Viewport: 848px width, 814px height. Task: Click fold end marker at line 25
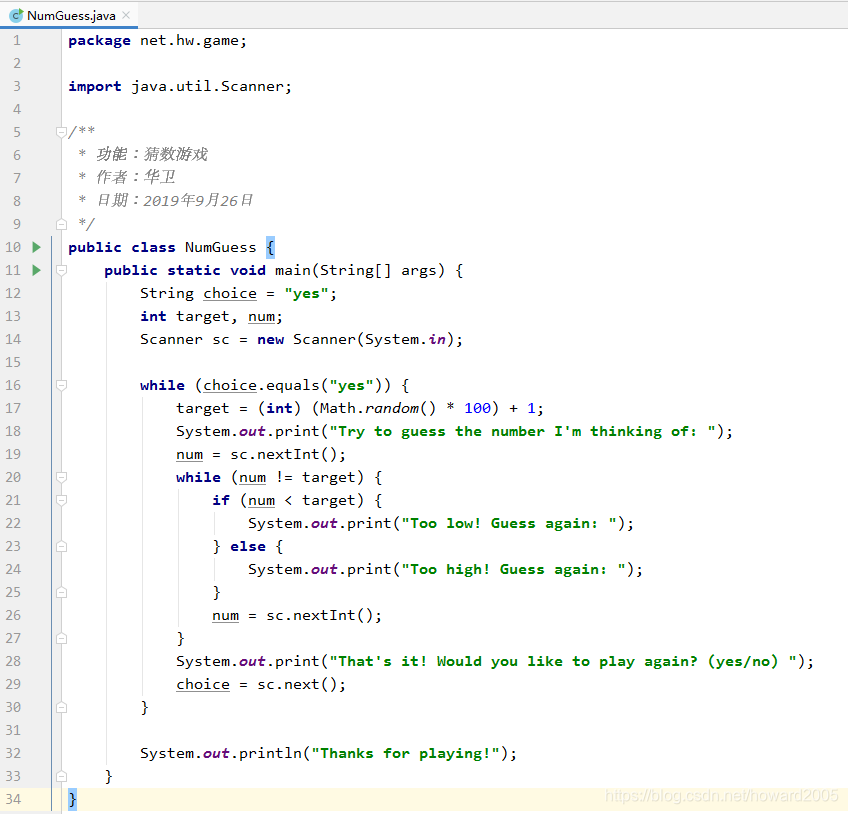coord(61,592)
